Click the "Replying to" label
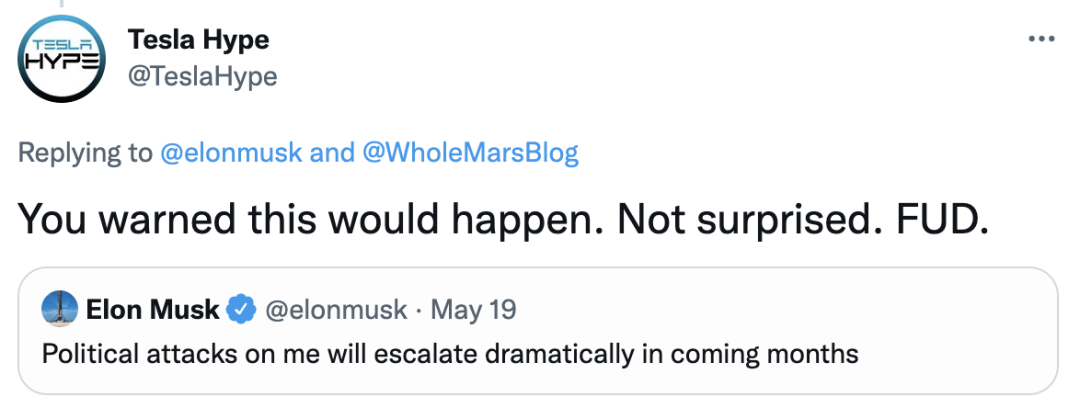Screen dimensions: 1080x408 tap(85, 153)
